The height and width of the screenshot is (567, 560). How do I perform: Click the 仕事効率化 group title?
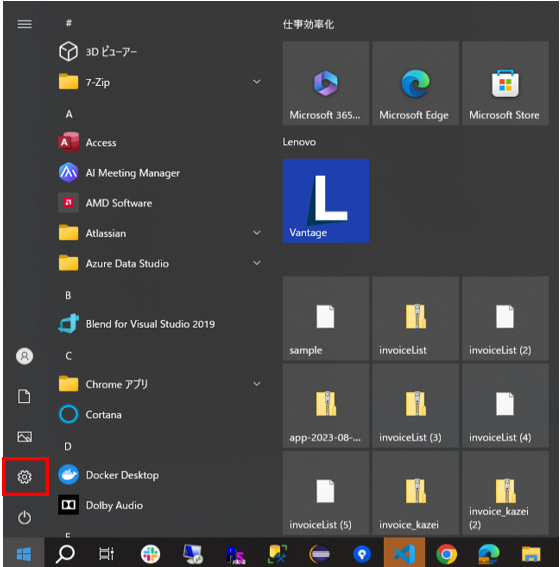[x=308, y=25]
